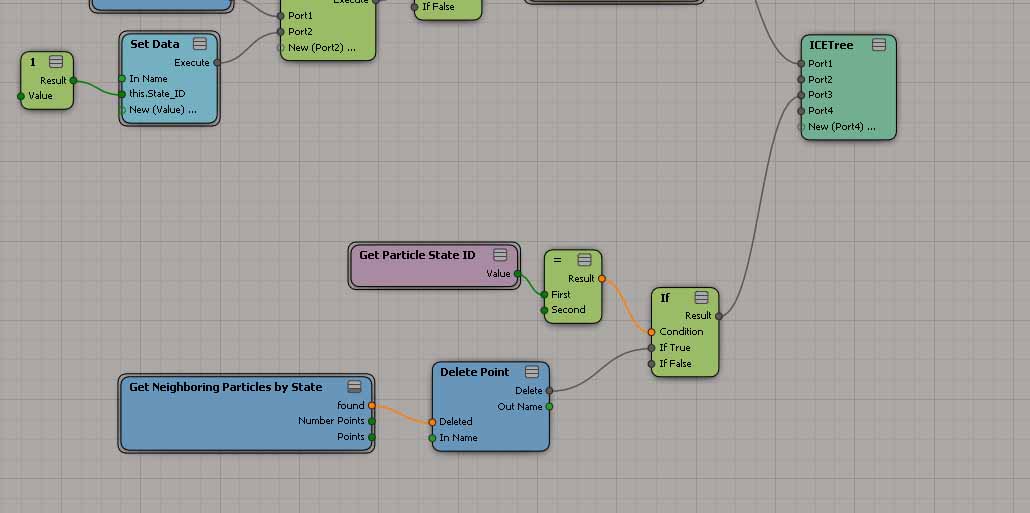Click the Condition input port on If node

[x=651, y=332]
